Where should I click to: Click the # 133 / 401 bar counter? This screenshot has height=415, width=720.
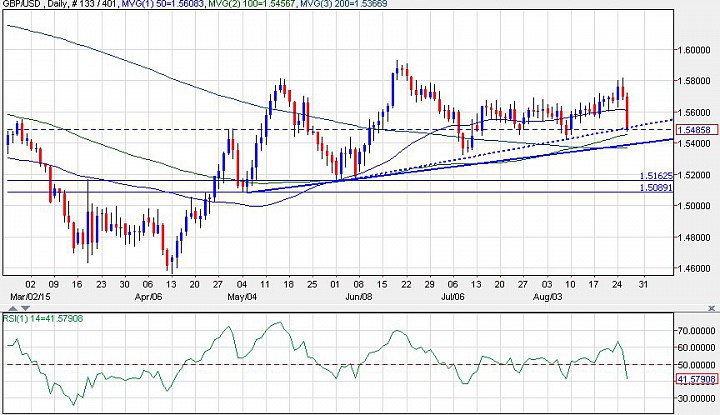[x=94, y=4]
